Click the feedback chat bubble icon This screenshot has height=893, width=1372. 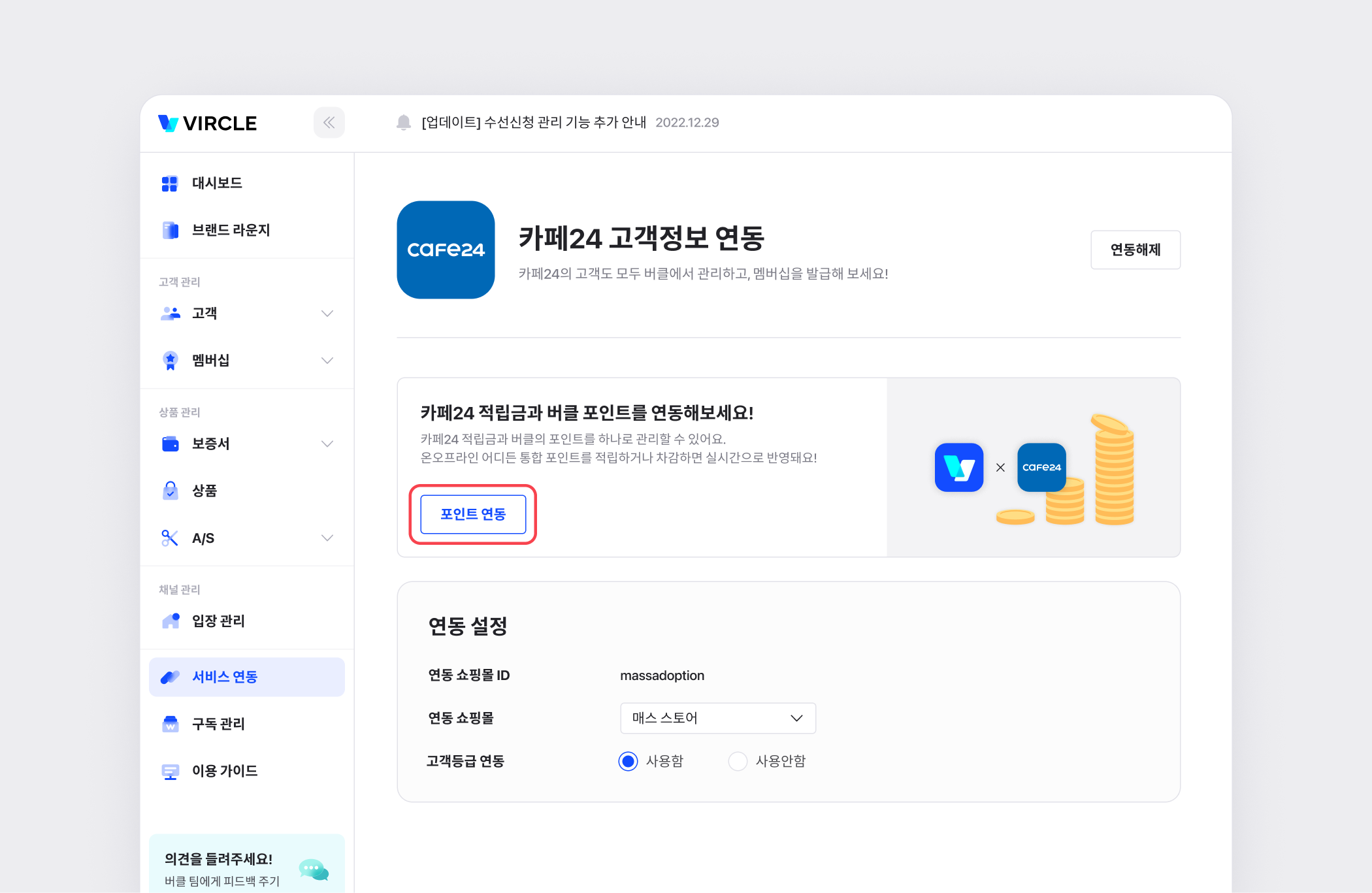[x=314, y=869]
